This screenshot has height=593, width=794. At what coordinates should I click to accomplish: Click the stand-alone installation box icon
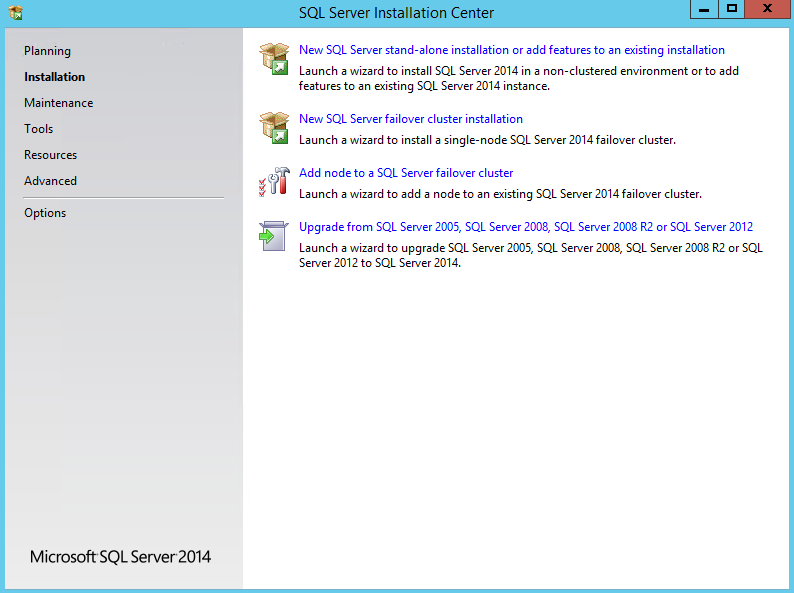274,58
